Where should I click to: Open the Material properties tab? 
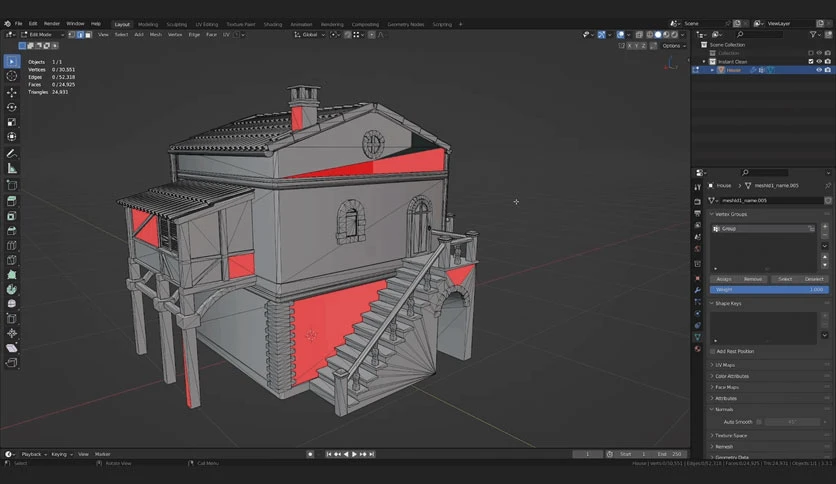[697, 349]
